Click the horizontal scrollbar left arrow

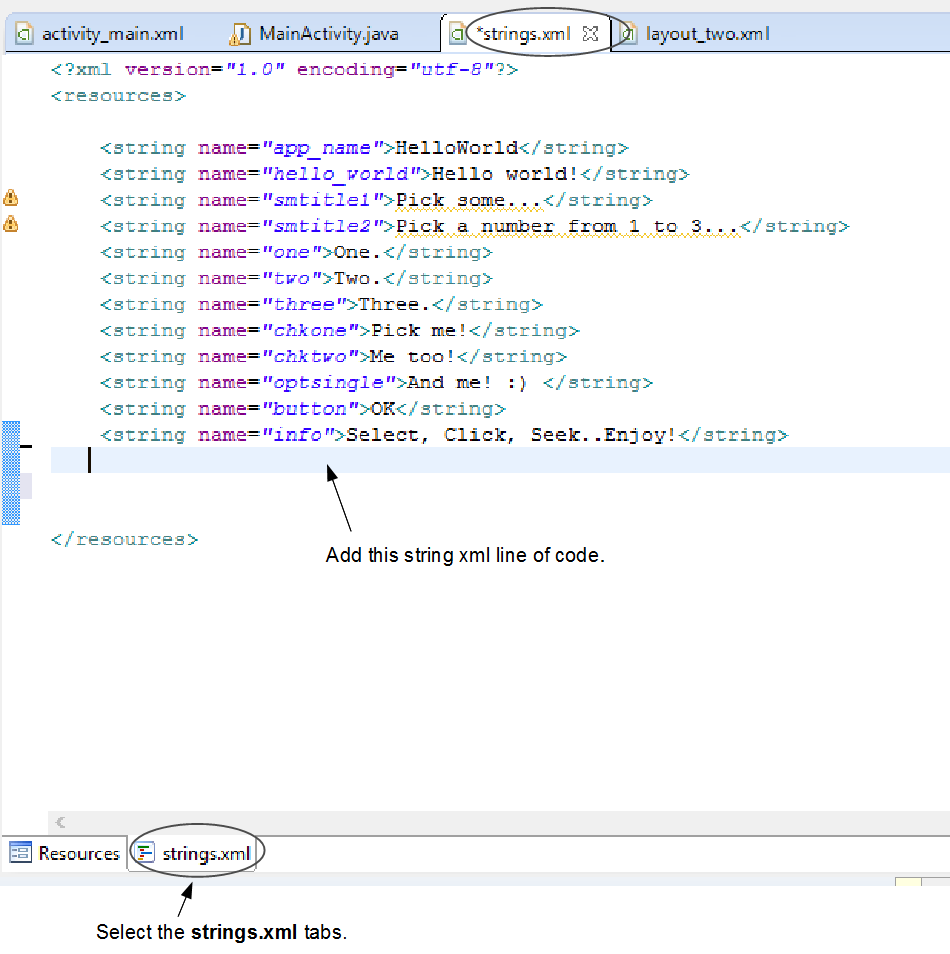click(x=60, y=823)
